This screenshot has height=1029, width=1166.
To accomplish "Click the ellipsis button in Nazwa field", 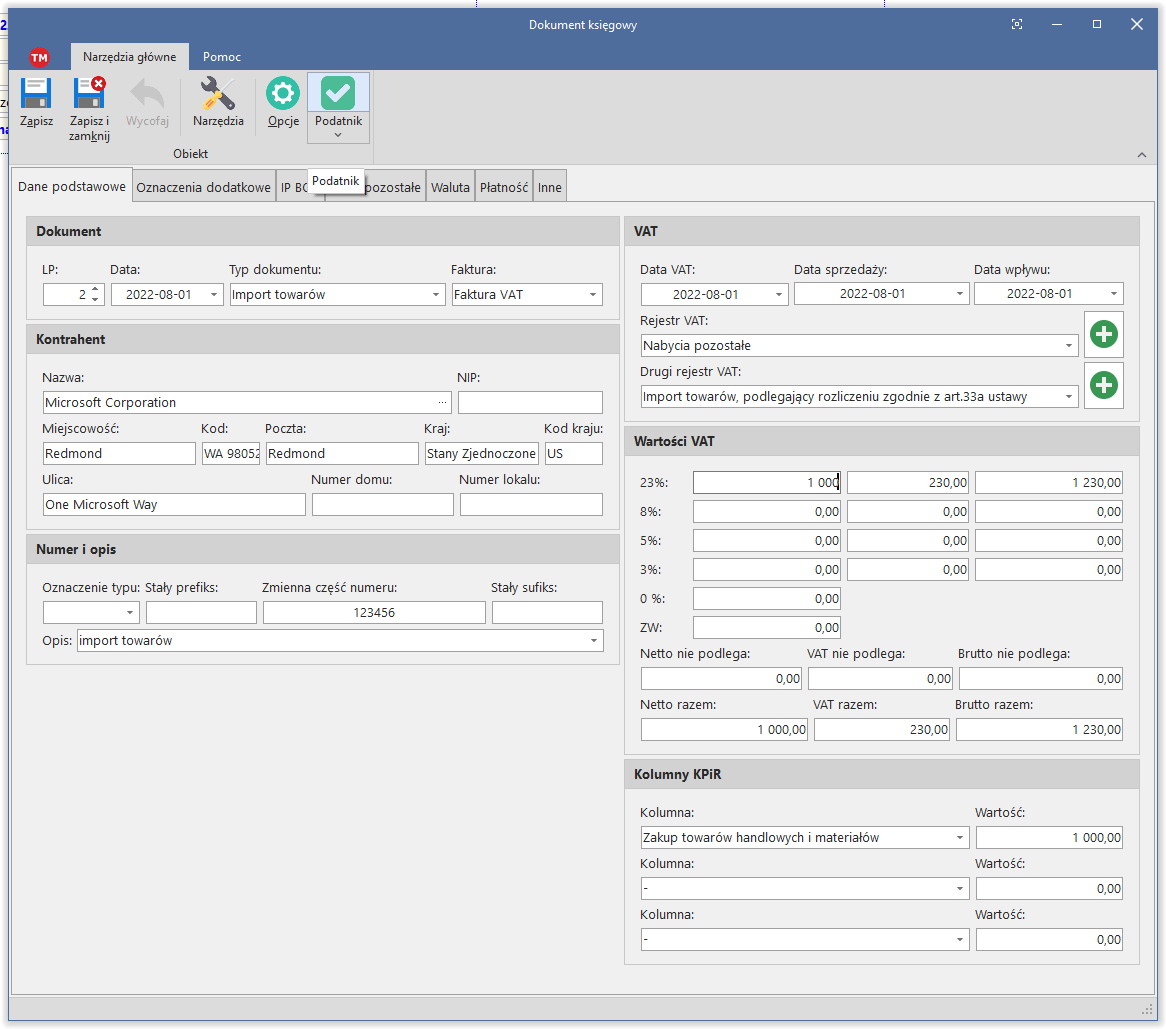I will [x=442, y=402].
